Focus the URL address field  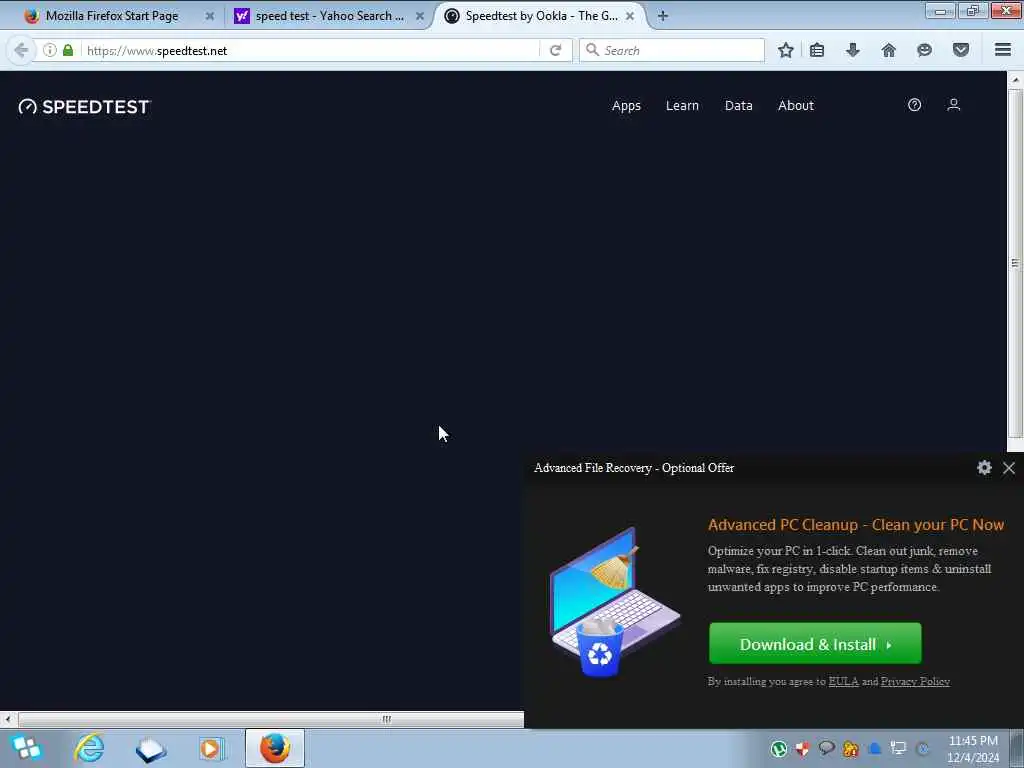[x=311, y=50]
